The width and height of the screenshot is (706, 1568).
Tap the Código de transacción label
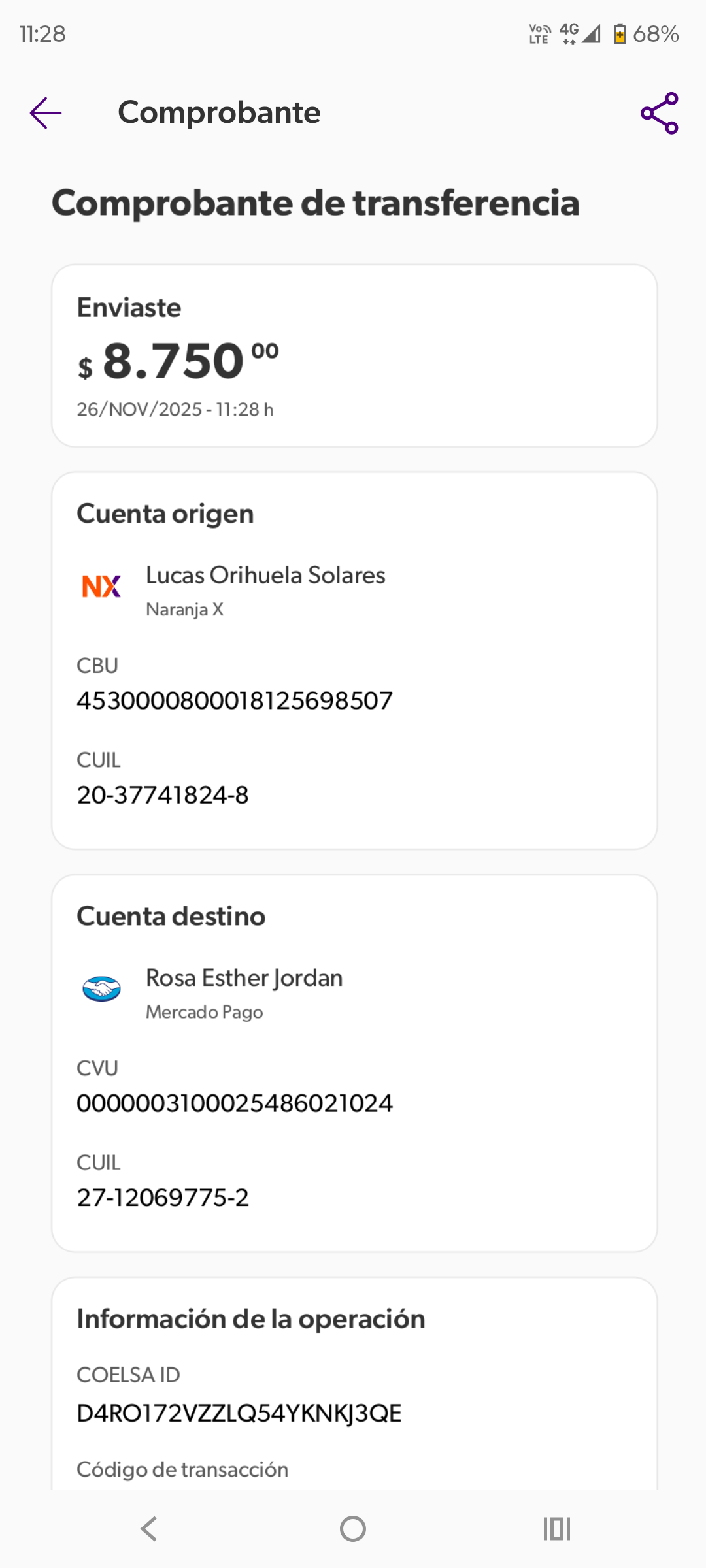[182, 1469]
